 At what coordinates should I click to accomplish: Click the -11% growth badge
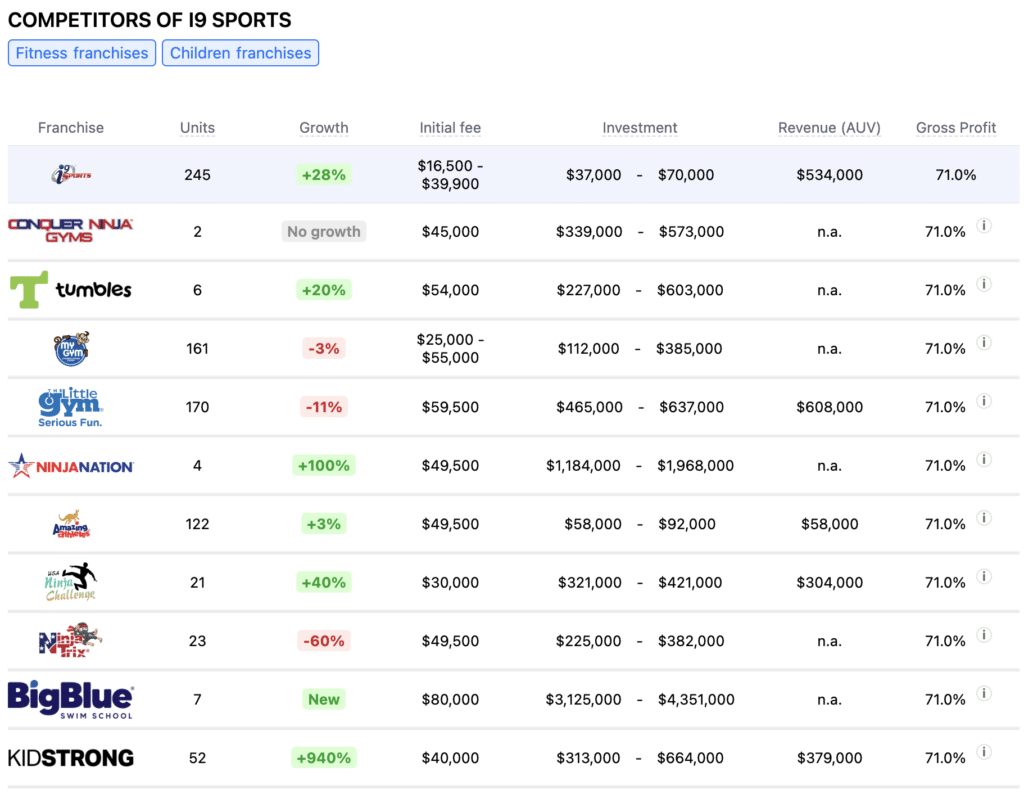pyautogui.click(x=324, y=407)
